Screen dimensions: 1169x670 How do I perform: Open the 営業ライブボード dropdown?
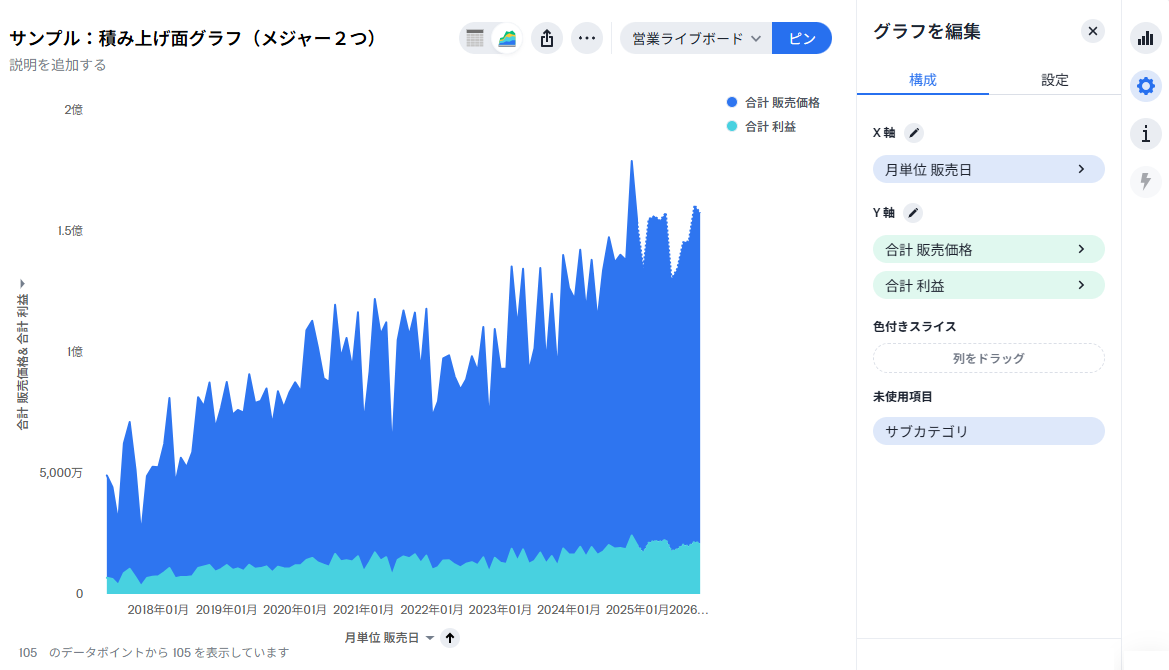pos(696,39)
